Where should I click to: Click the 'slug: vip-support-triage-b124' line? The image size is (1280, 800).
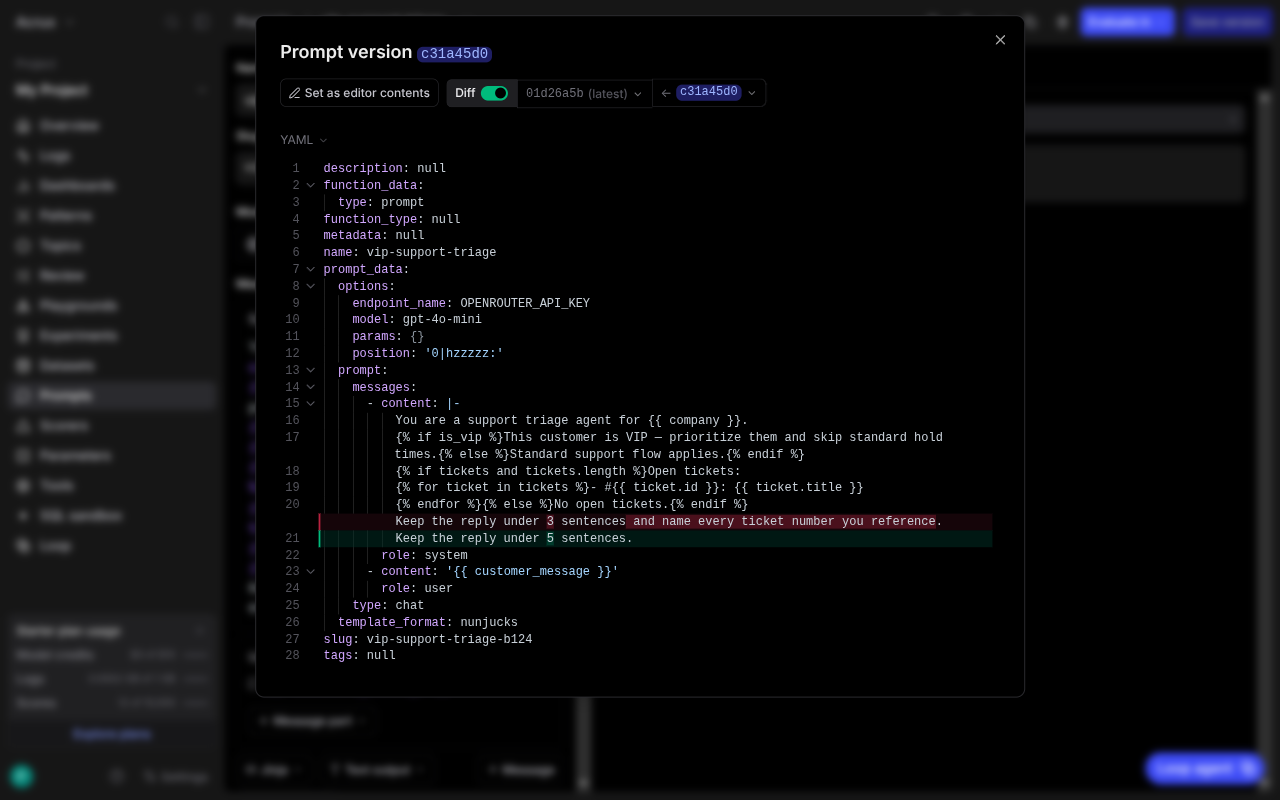(x=428, y=640)
